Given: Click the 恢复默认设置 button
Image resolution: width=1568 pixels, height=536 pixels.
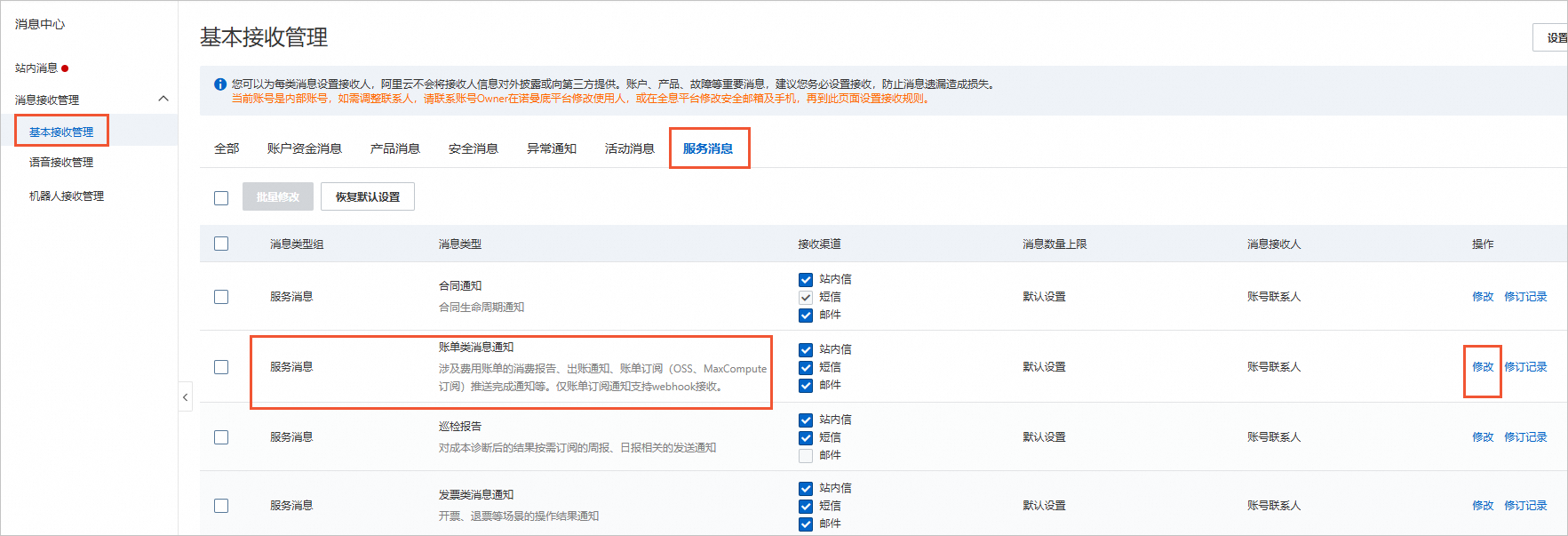Looking at the screenshot, I should coord(368,197).
